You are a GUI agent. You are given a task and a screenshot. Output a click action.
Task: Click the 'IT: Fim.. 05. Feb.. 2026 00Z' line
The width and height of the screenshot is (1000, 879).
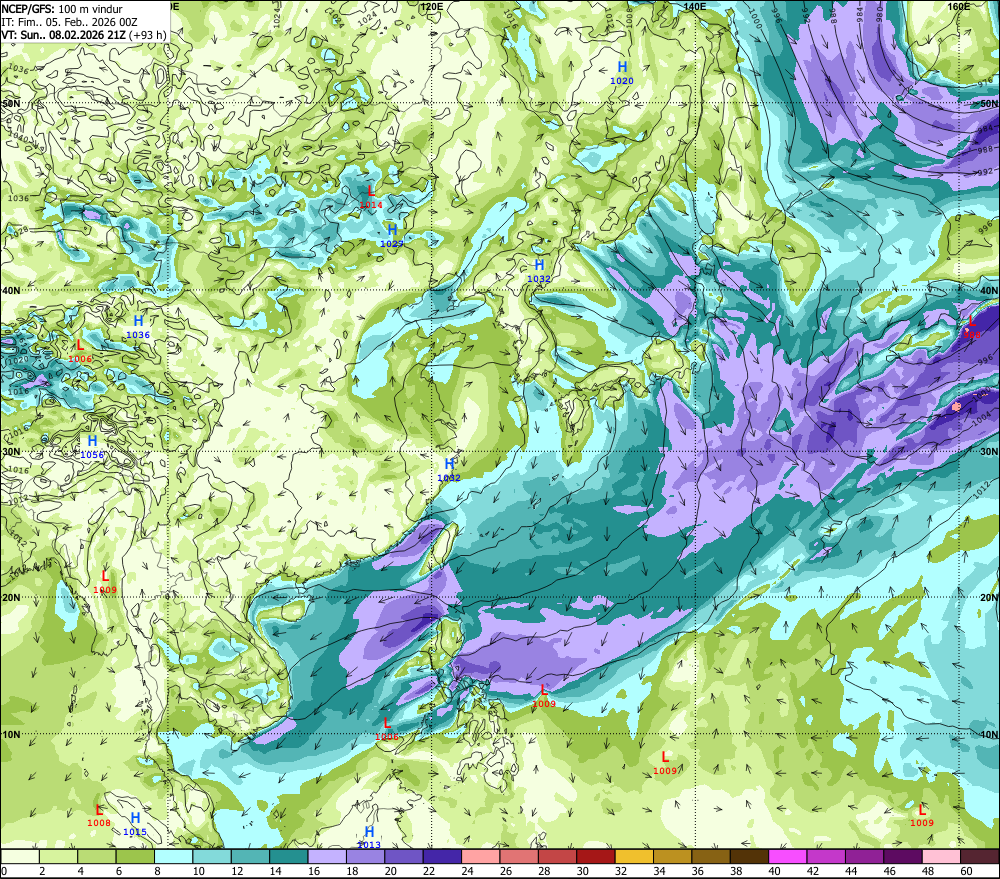[70, 22]
